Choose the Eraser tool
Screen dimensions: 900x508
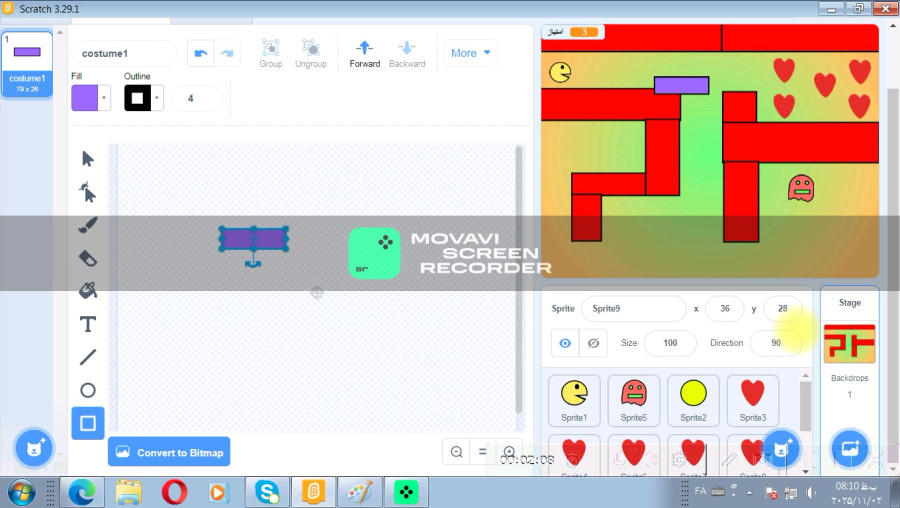coord(88,258)
